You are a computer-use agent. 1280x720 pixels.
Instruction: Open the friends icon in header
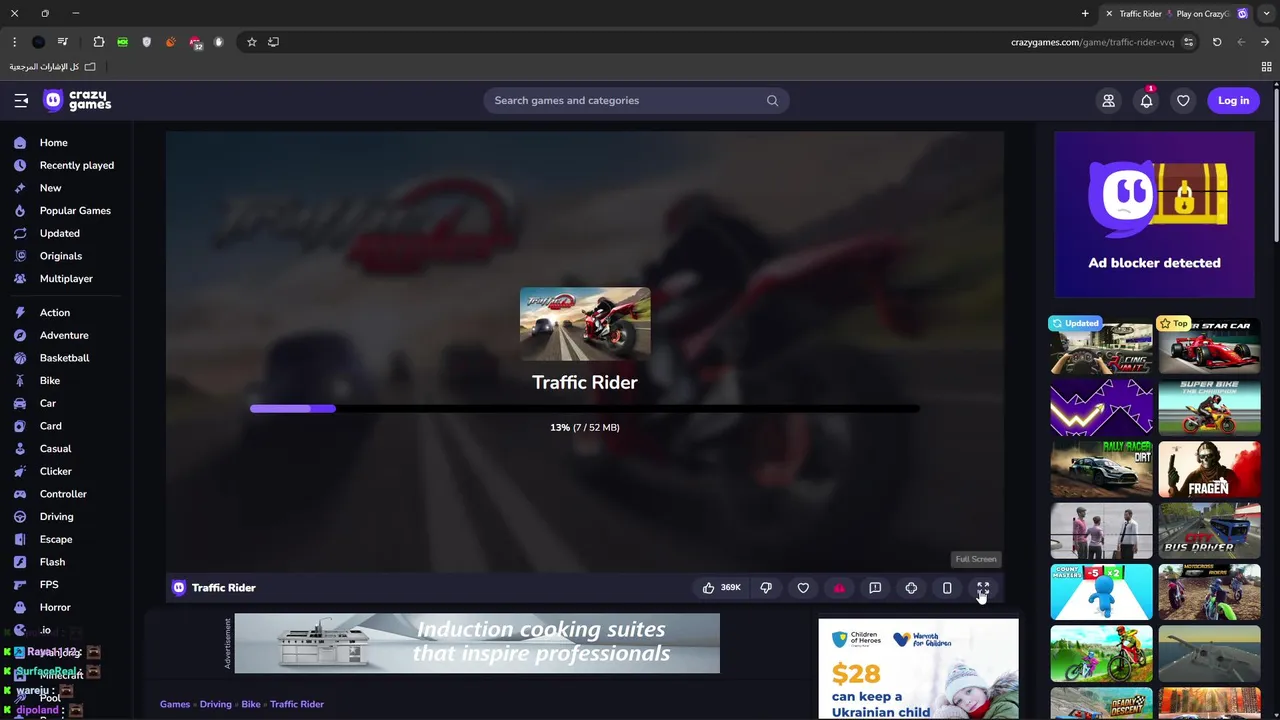point(1108,100)
